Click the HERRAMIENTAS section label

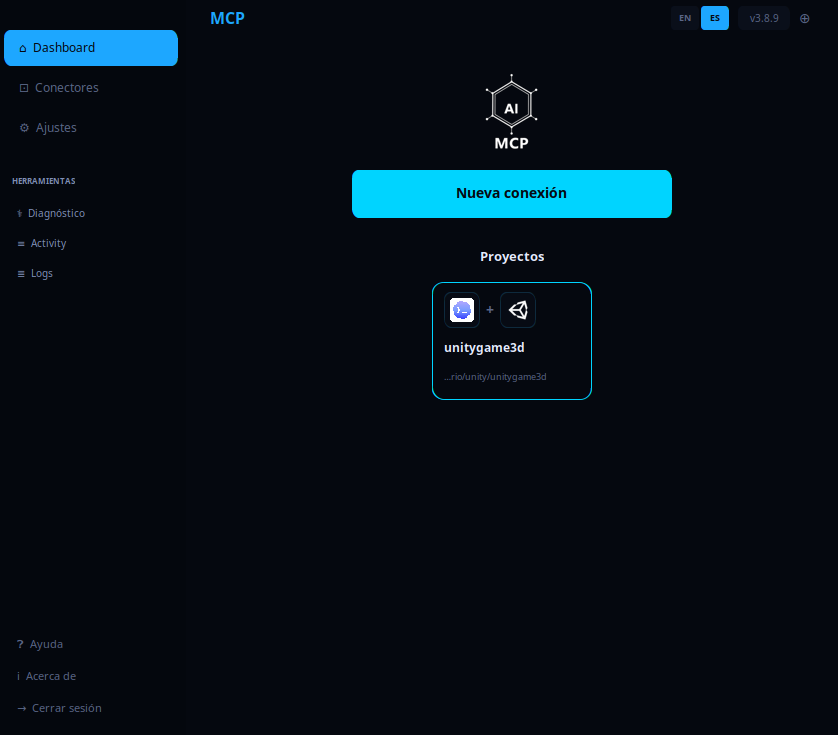coord(44,181)
